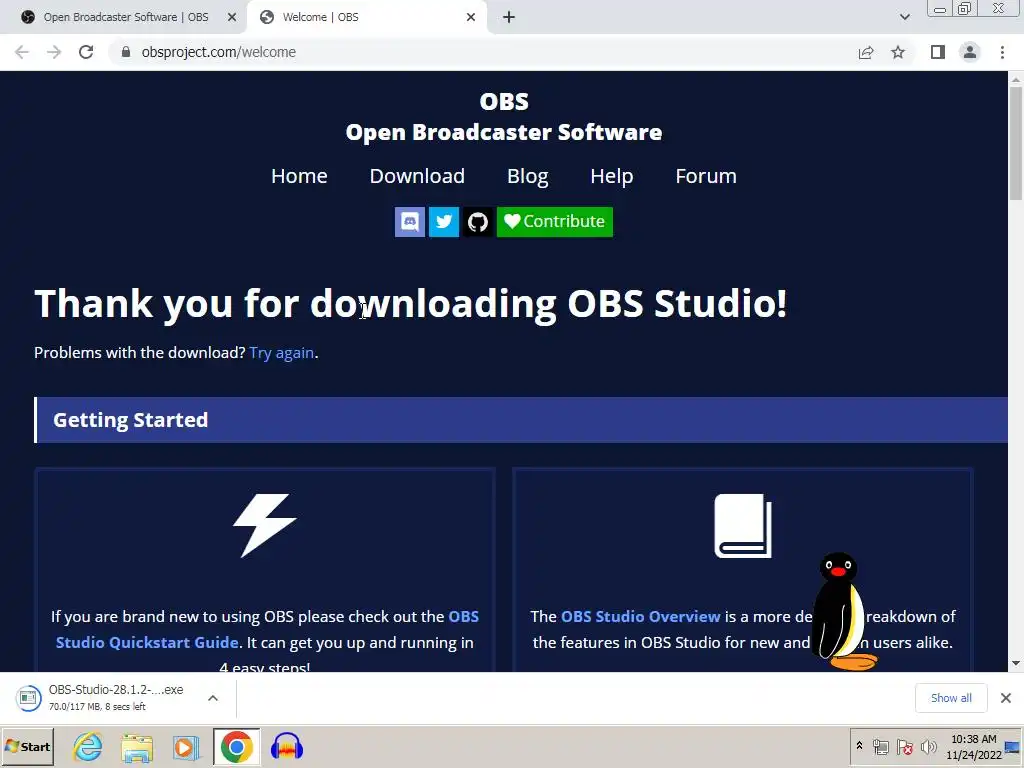1024x768 pixels.
Task: Click the lightning bolt quickstart icon
Action: (x=265, y=525)
